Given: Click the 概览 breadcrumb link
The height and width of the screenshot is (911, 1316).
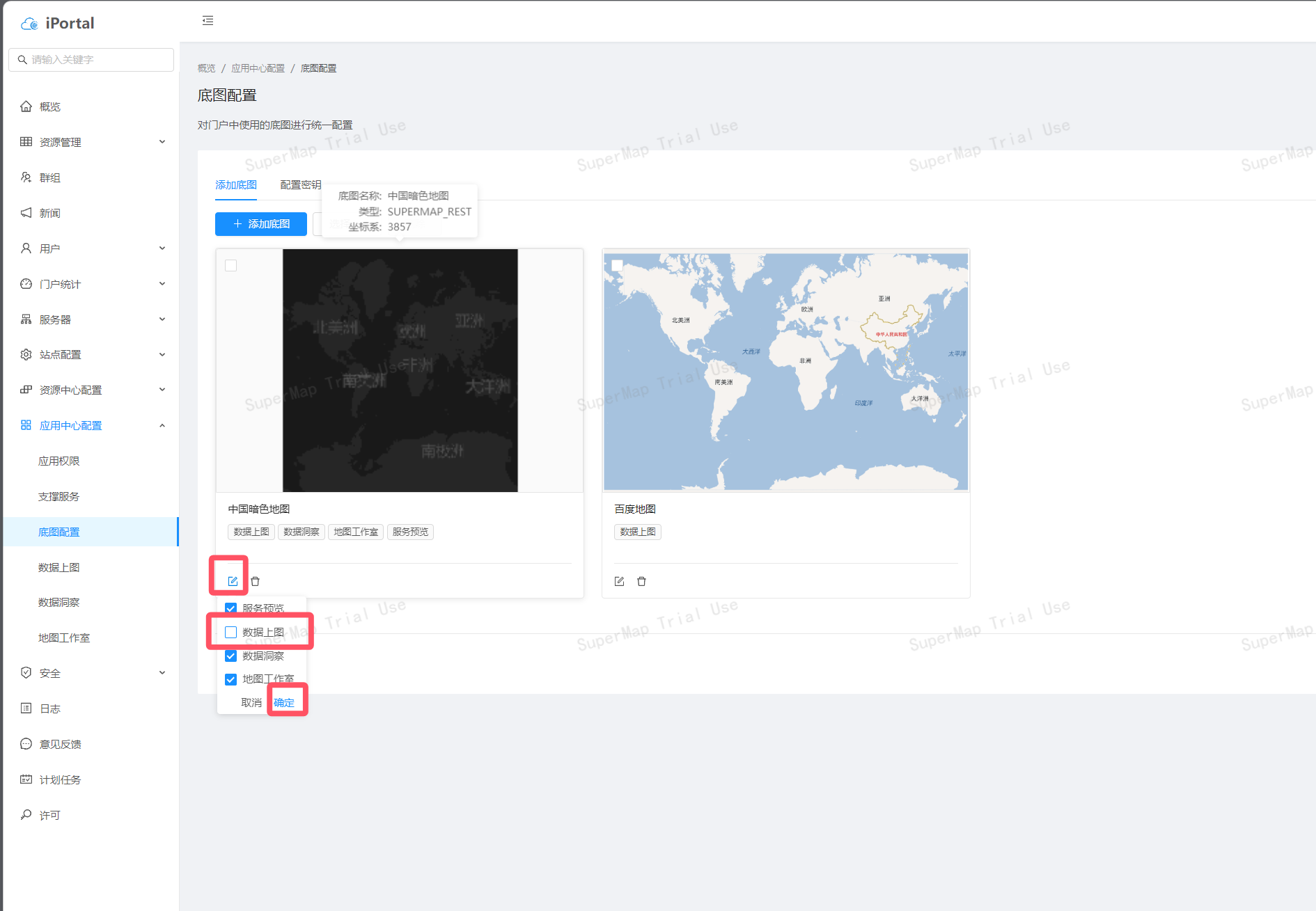Looking at the screenshot, I should (206, 68).
